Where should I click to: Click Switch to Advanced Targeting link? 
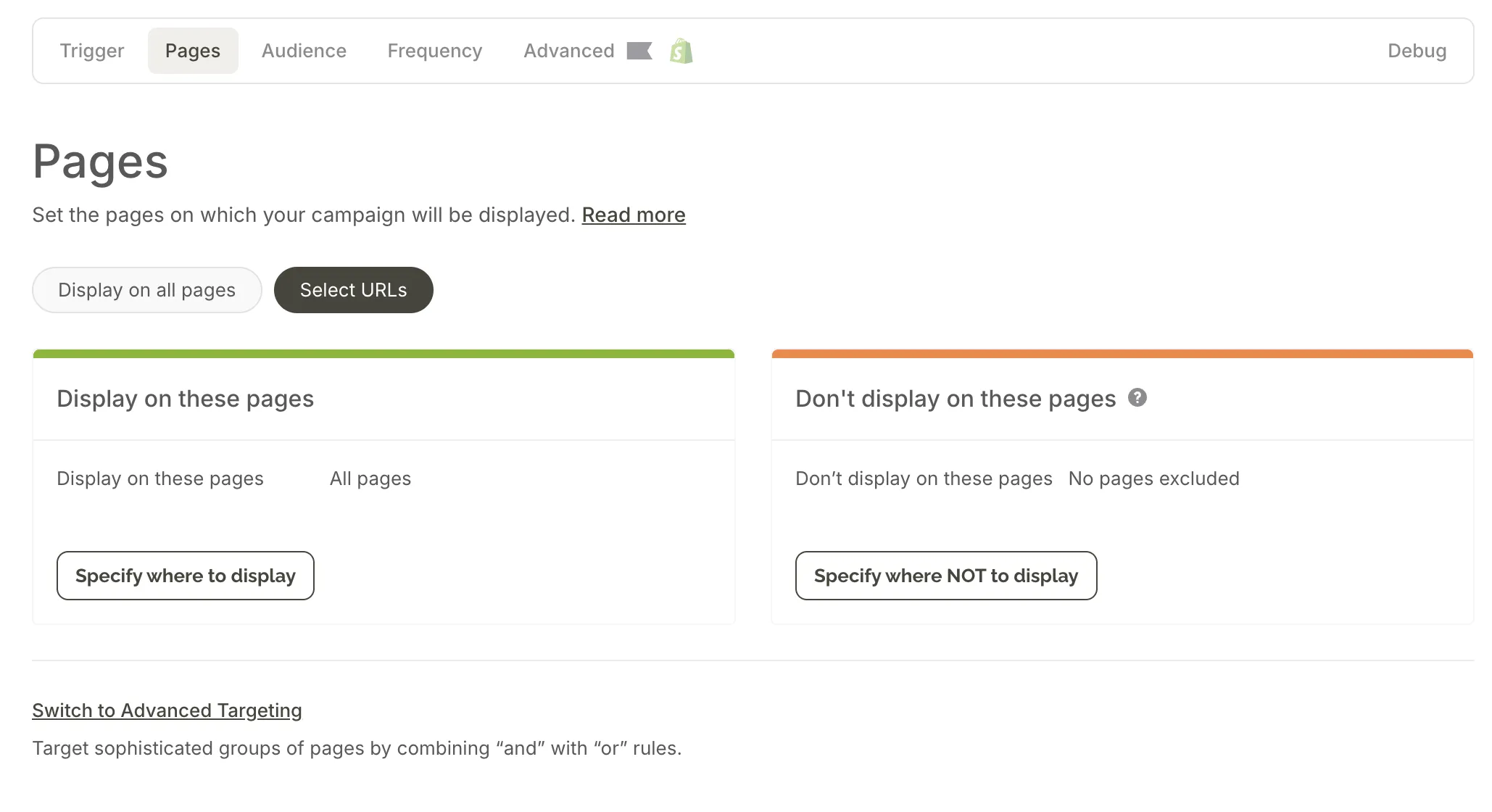[x=167, y=710]
